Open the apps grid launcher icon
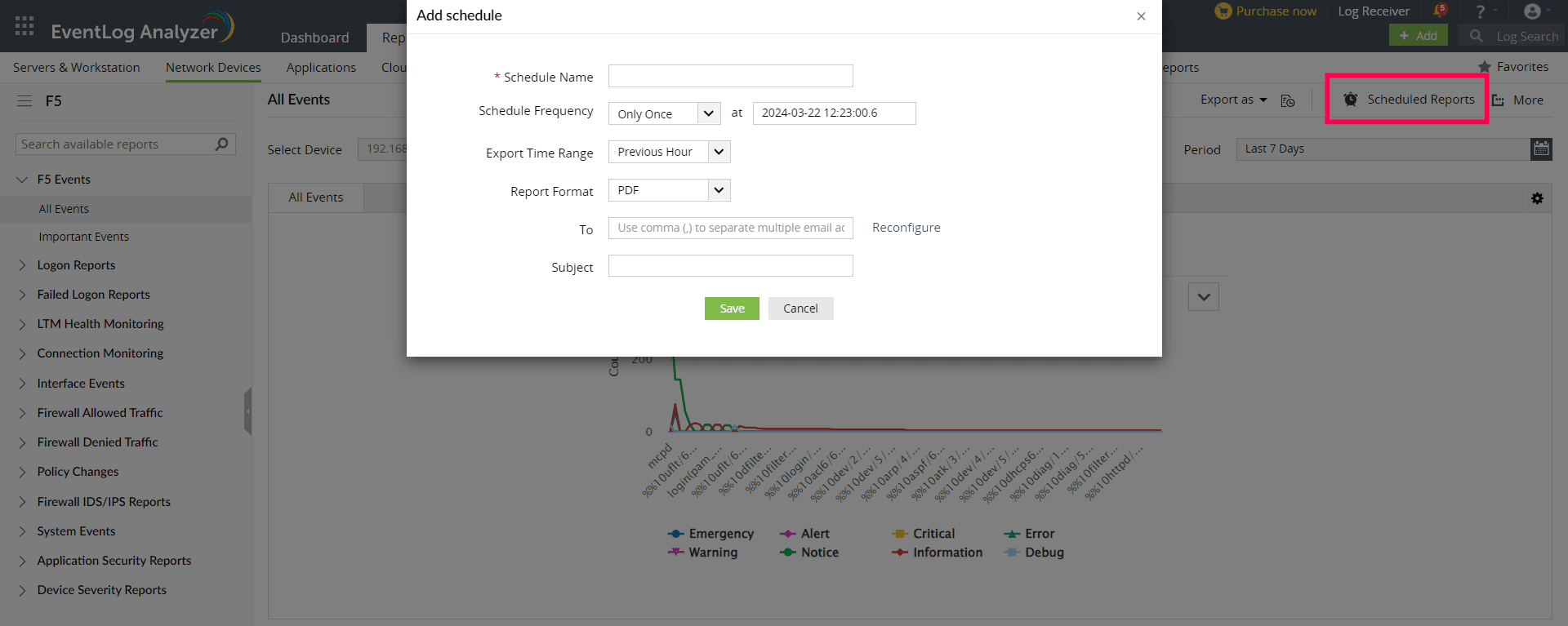Screen dimensions: 1568x626 [x=24, y=25]
